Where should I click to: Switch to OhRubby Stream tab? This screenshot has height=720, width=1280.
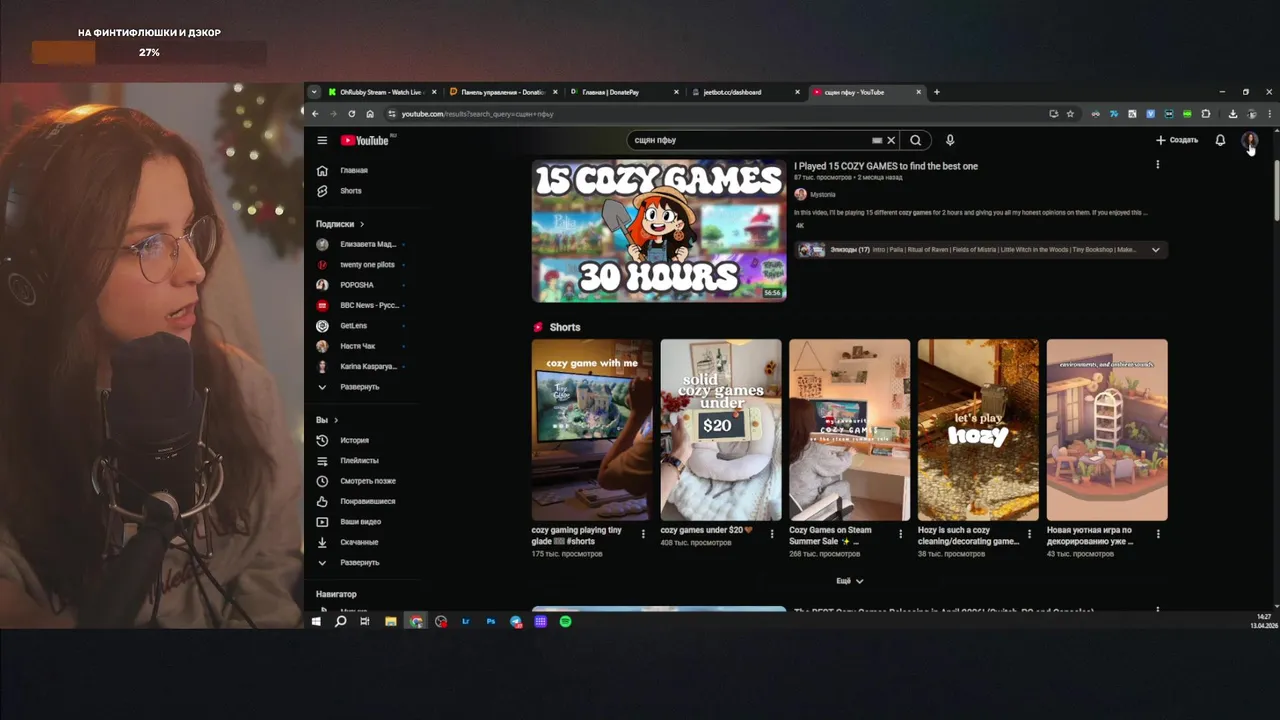click(383, 92)
